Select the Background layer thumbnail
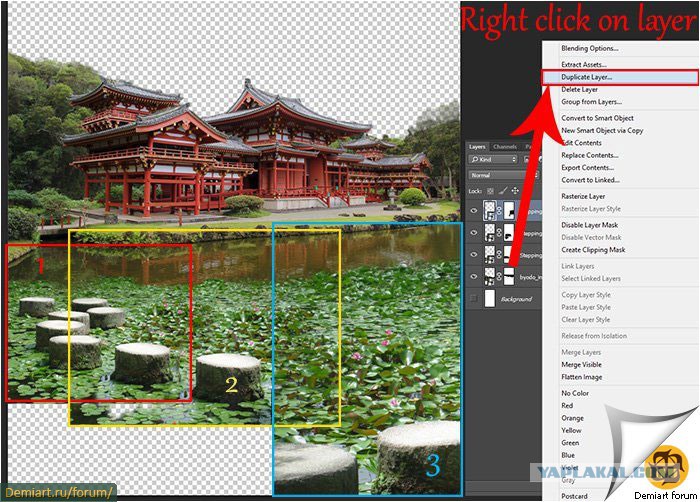 point(490,298)
